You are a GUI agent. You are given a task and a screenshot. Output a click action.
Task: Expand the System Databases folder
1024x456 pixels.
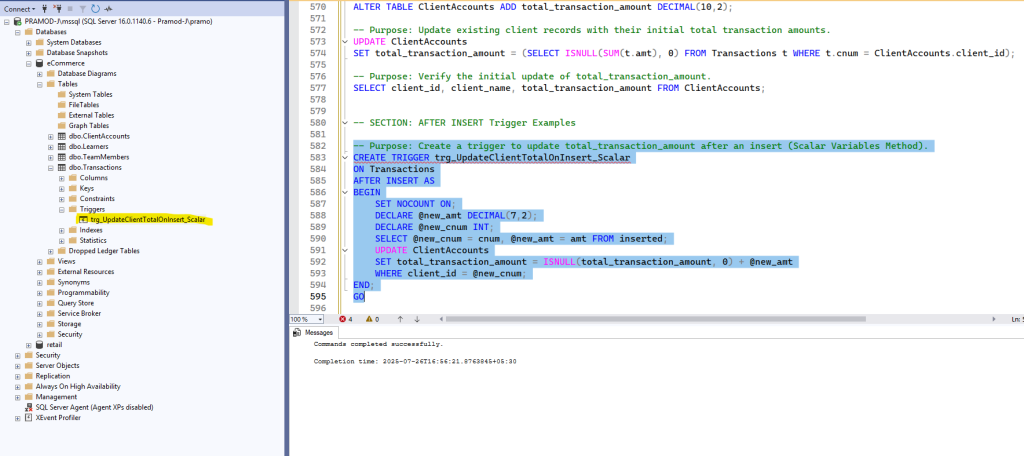(x=29, y=42)
